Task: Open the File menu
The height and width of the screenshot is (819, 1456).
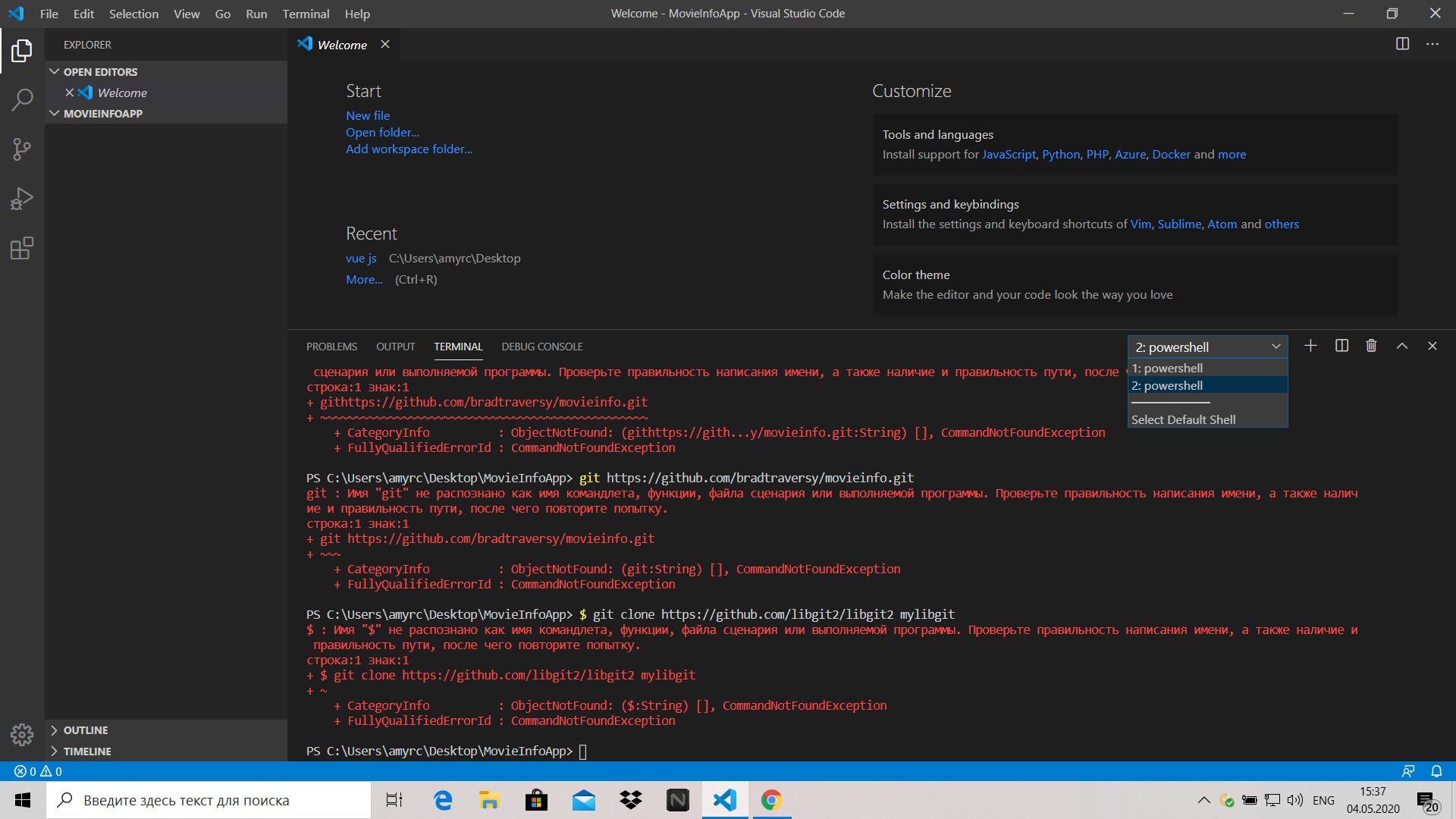Action: [49, 14]
